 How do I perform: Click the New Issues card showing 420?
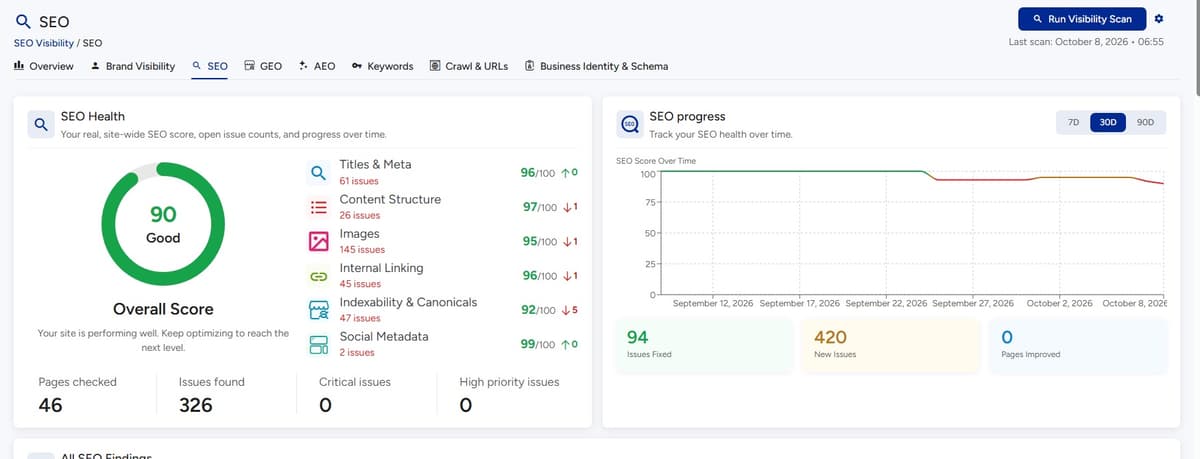click(890, 346)
